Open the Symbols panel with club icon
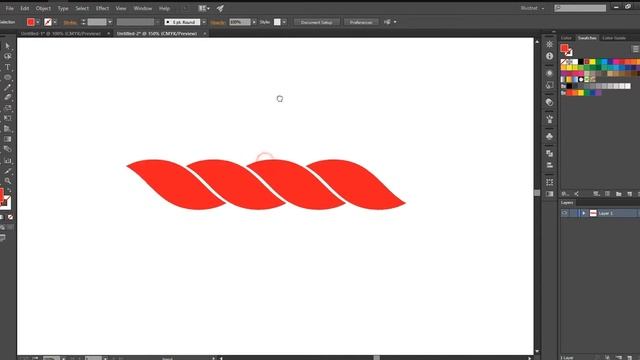Viewport: 640px width, 360px height. (x=549, y=136)
